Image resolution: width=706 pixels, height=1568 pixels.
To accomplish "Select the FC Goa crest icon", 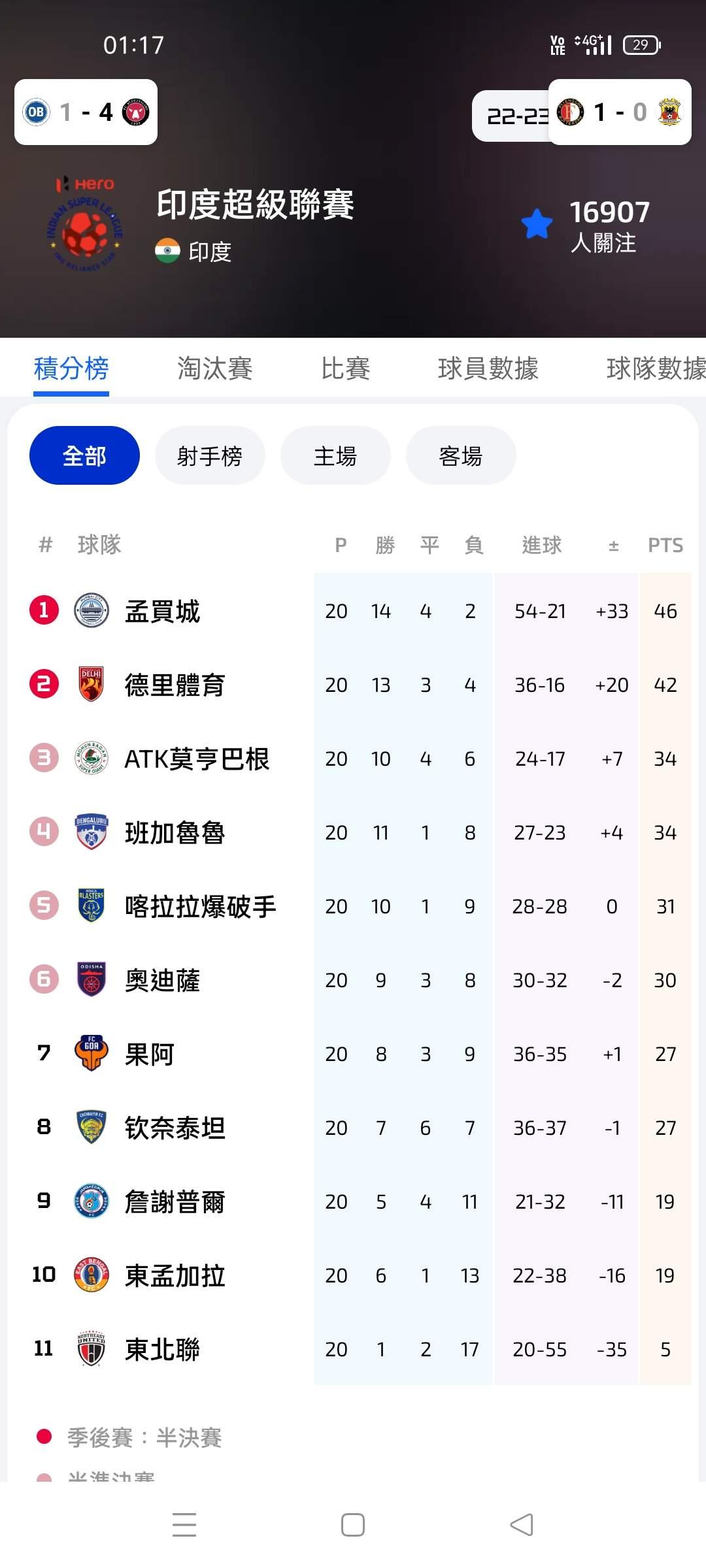I will coord(92,1053).
